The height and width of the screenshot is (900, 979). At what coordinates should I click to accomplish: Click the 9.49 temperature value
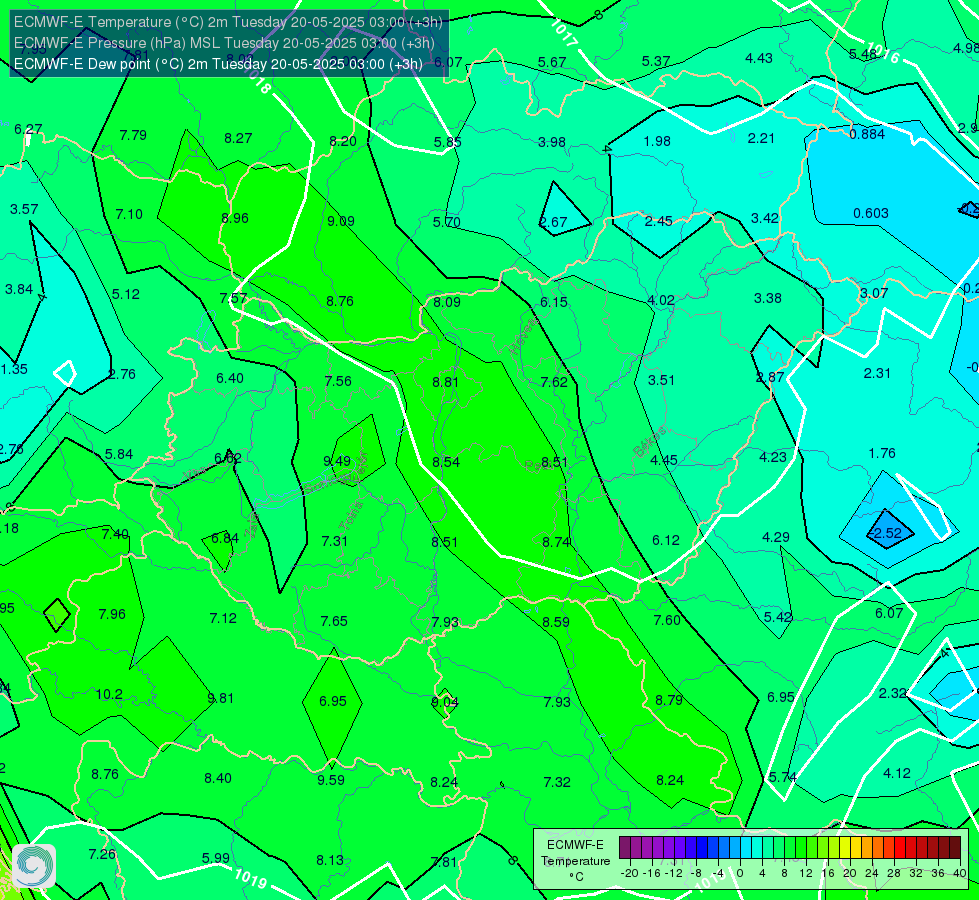click(x=337, y=461)
